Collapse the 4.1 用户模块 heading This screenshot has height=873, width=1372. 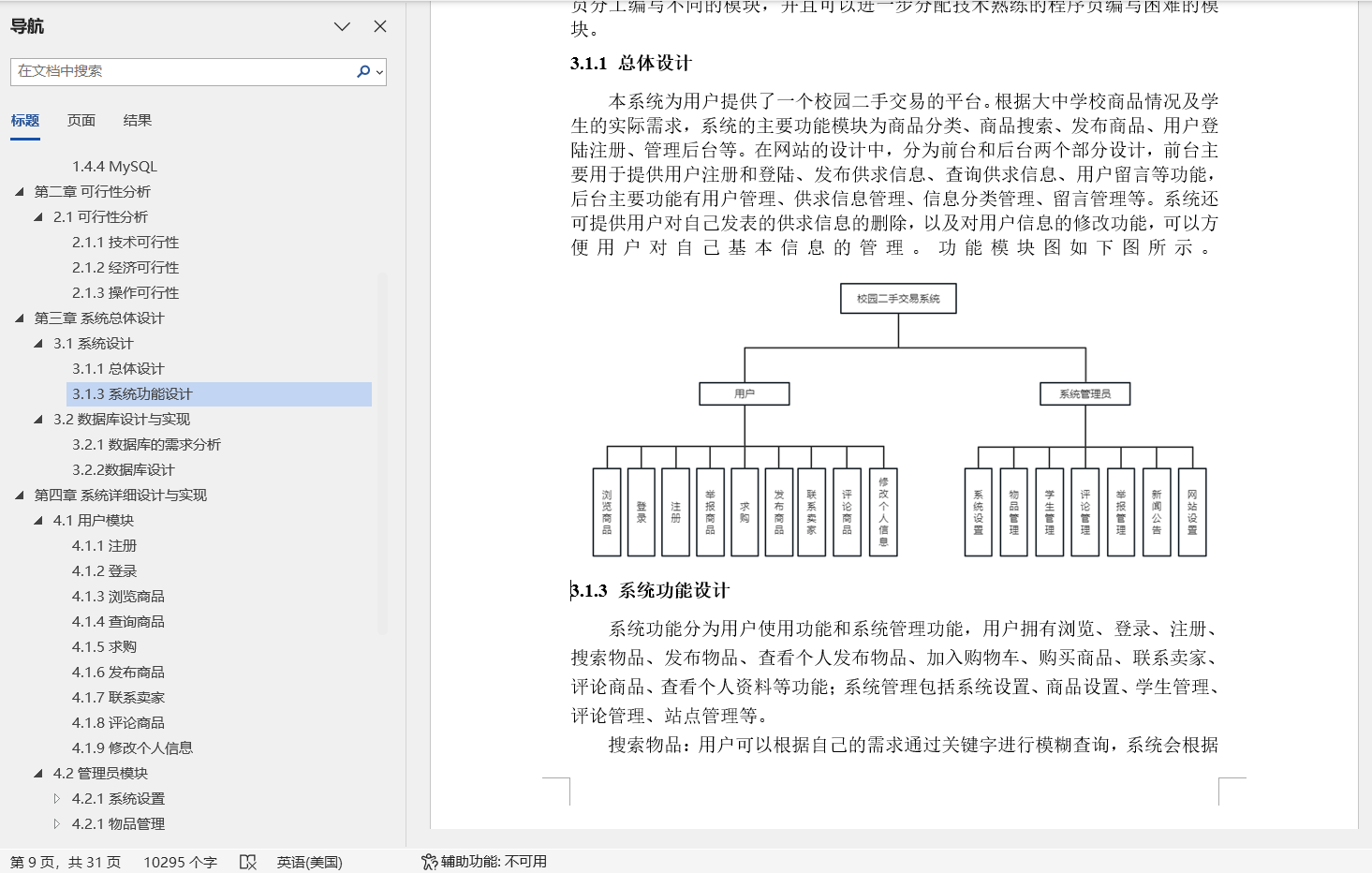[38, 521]
